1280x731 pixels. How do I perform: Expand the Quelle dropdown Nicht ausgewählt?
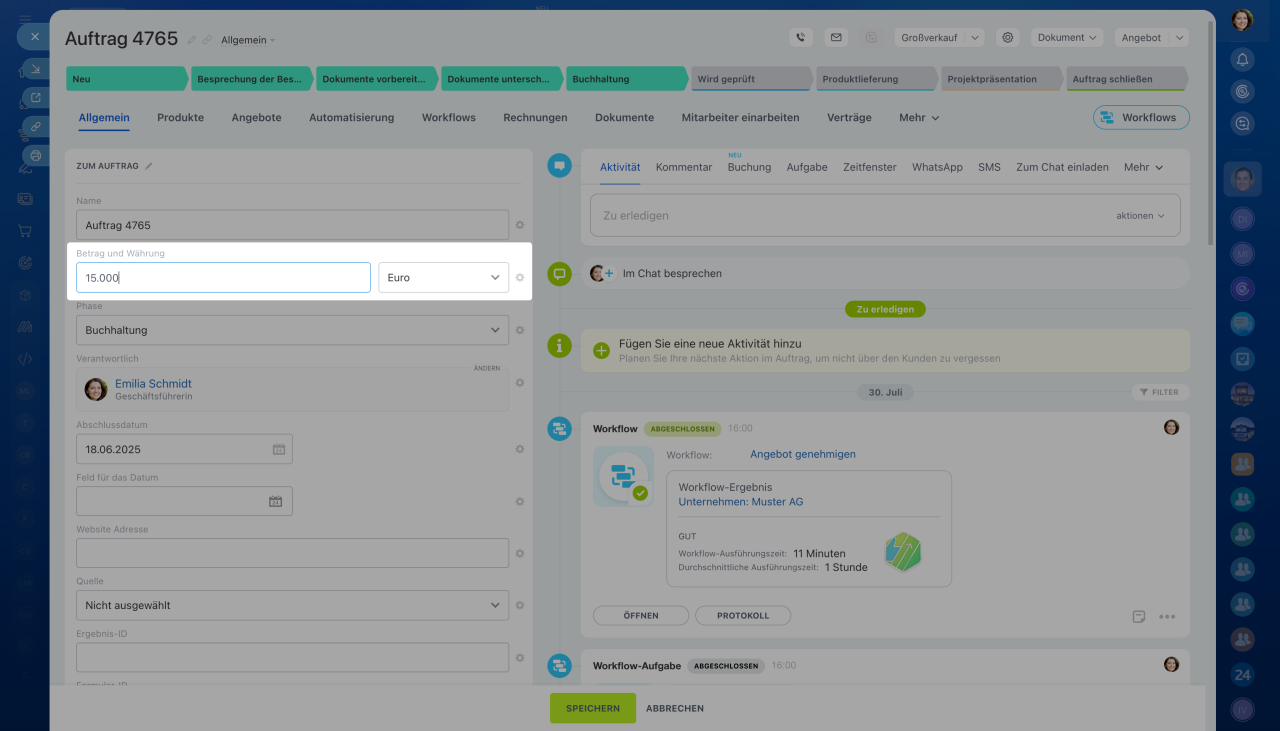292,605
